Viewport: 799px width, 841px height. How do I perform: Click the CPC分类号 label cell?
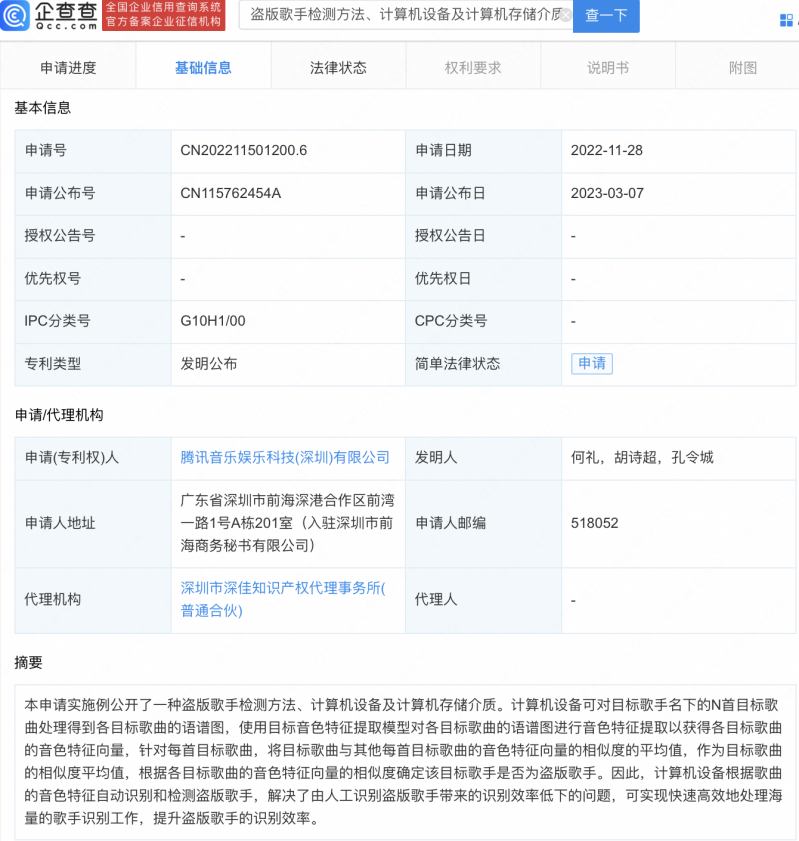point(483,321)
